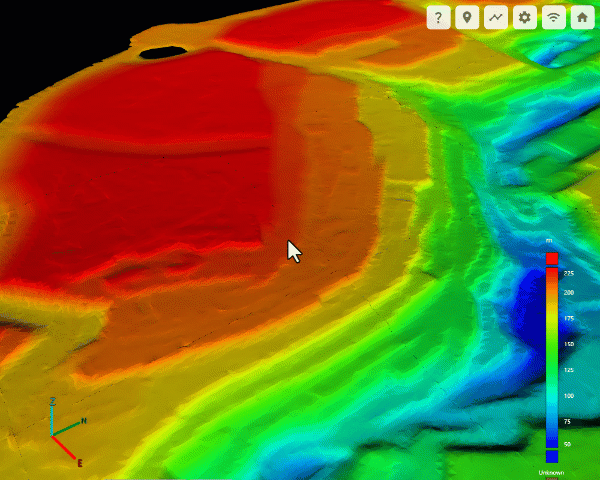Click the blue below-range legend swatch
The height and width of the screenshot is (480, 600).
click(x=552, y=456)
